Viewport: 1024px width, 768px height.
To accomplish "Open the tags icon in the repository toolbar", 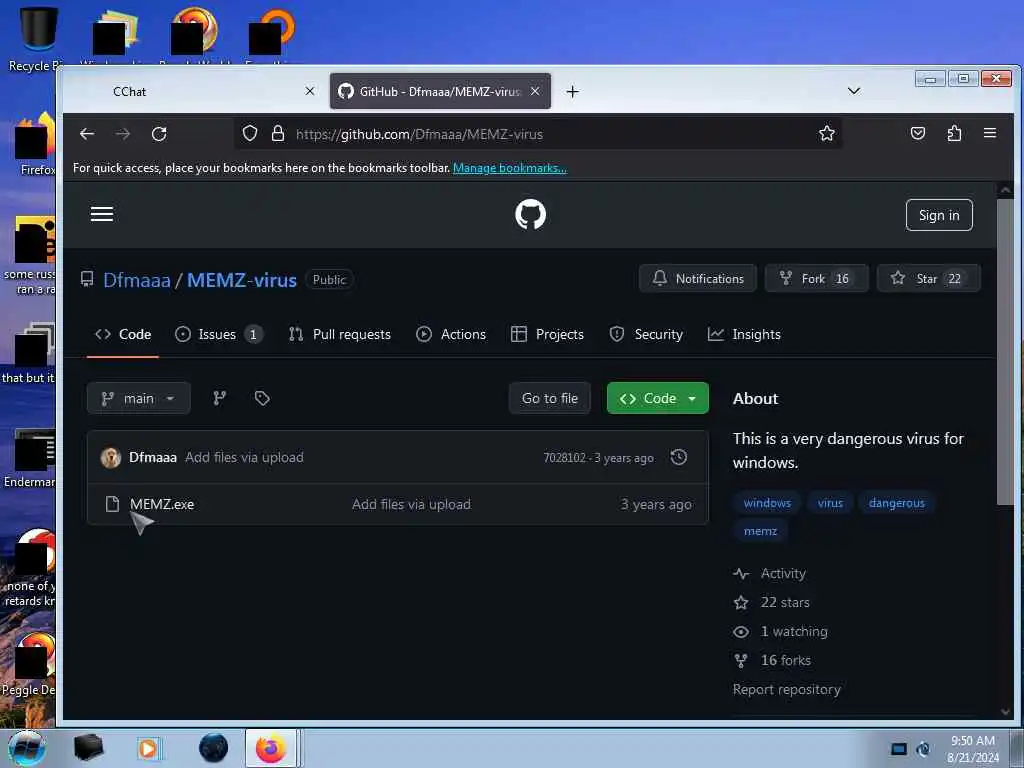I will [262, 398].
